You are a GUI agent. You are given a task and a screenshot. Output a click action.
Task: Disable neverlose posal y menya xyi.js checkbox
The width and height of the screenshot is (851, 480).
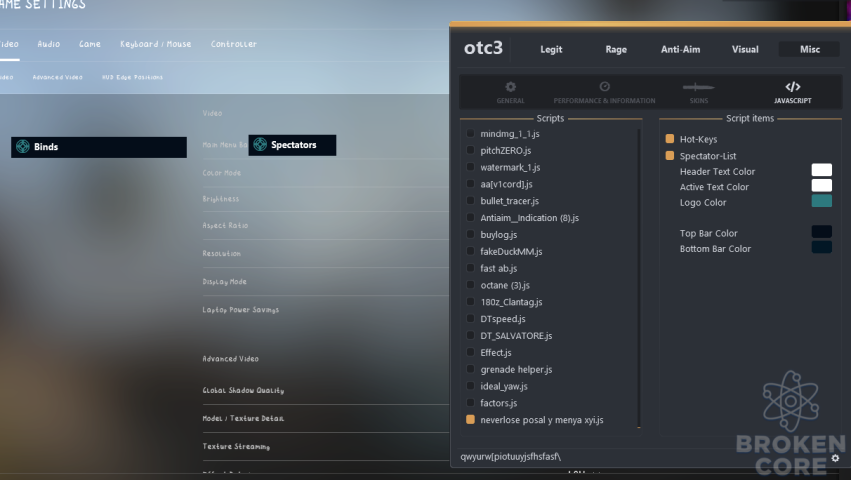click(470, 419)
